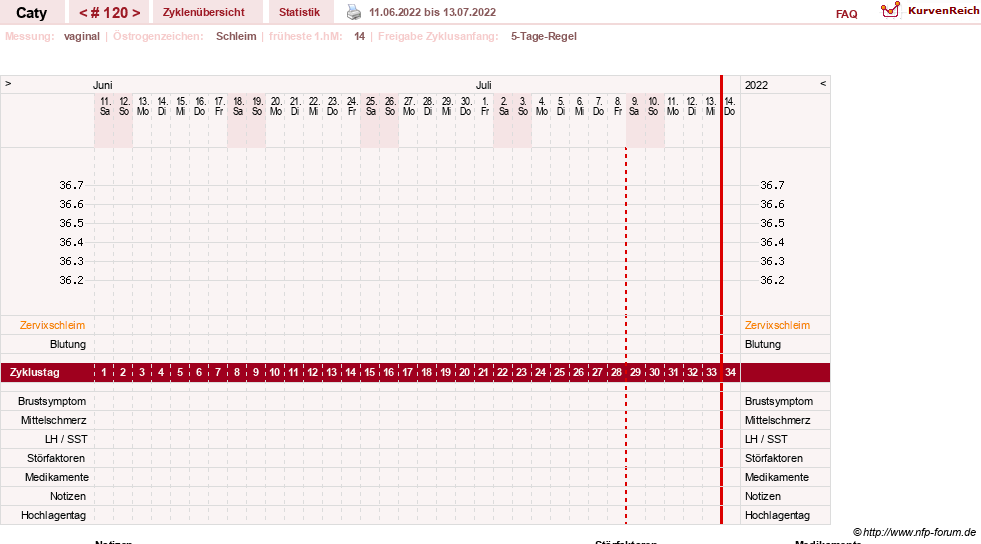Click the right 36.5 temperature label
Screen dimensions: 981x544
point(772,223)
